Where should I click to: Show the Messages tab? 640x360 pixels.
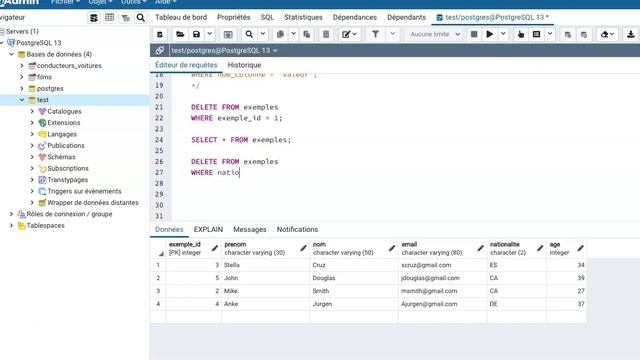[x=250, y=229]
